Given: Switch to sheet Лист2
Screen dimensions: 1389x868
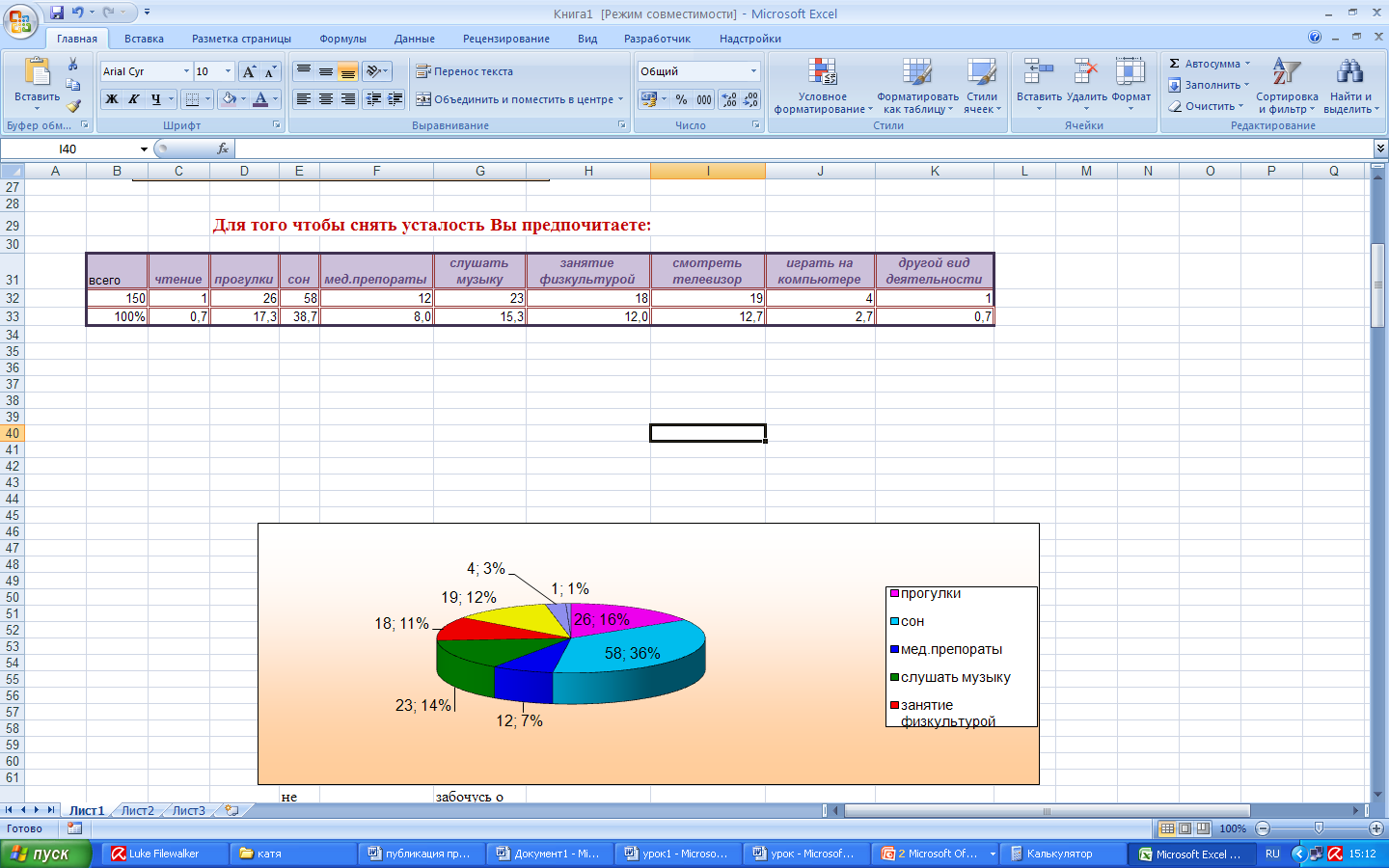Looking at the screenshot, I should click(x=137, y=811).
